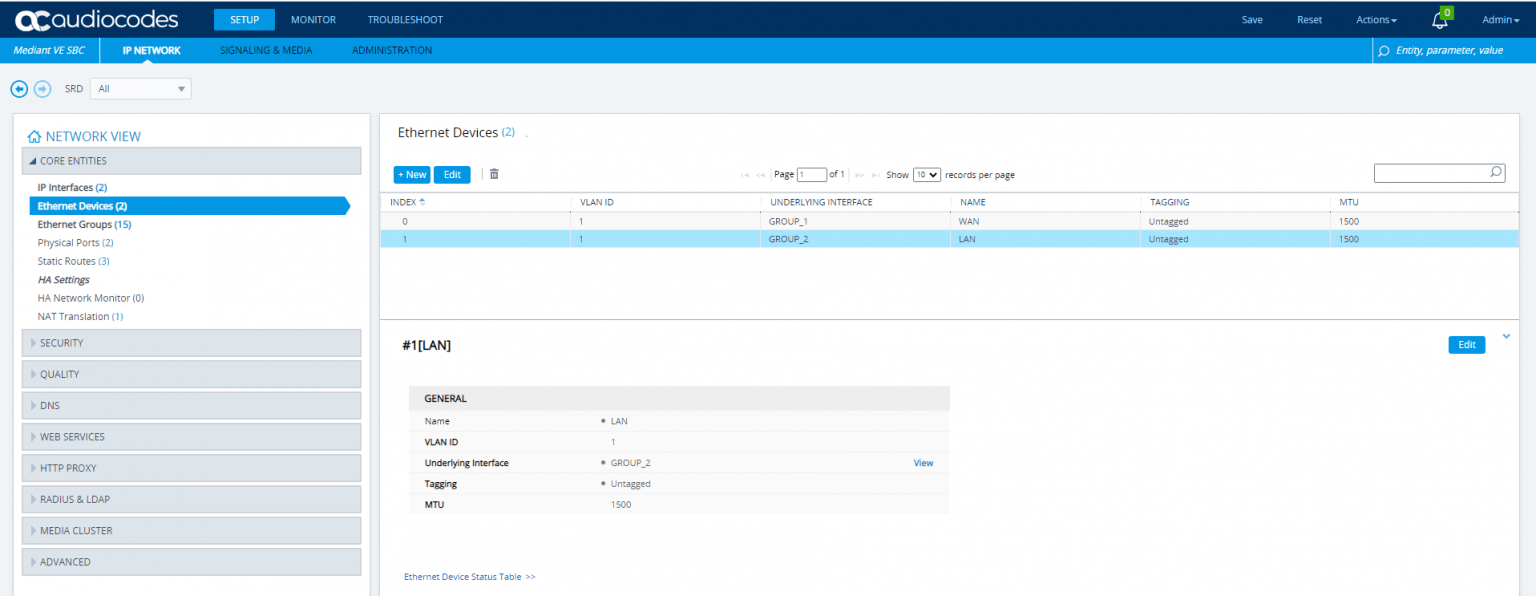Open Ethernet Device Status Table link
The image size is (1536, 596).
tap(469, 577)
